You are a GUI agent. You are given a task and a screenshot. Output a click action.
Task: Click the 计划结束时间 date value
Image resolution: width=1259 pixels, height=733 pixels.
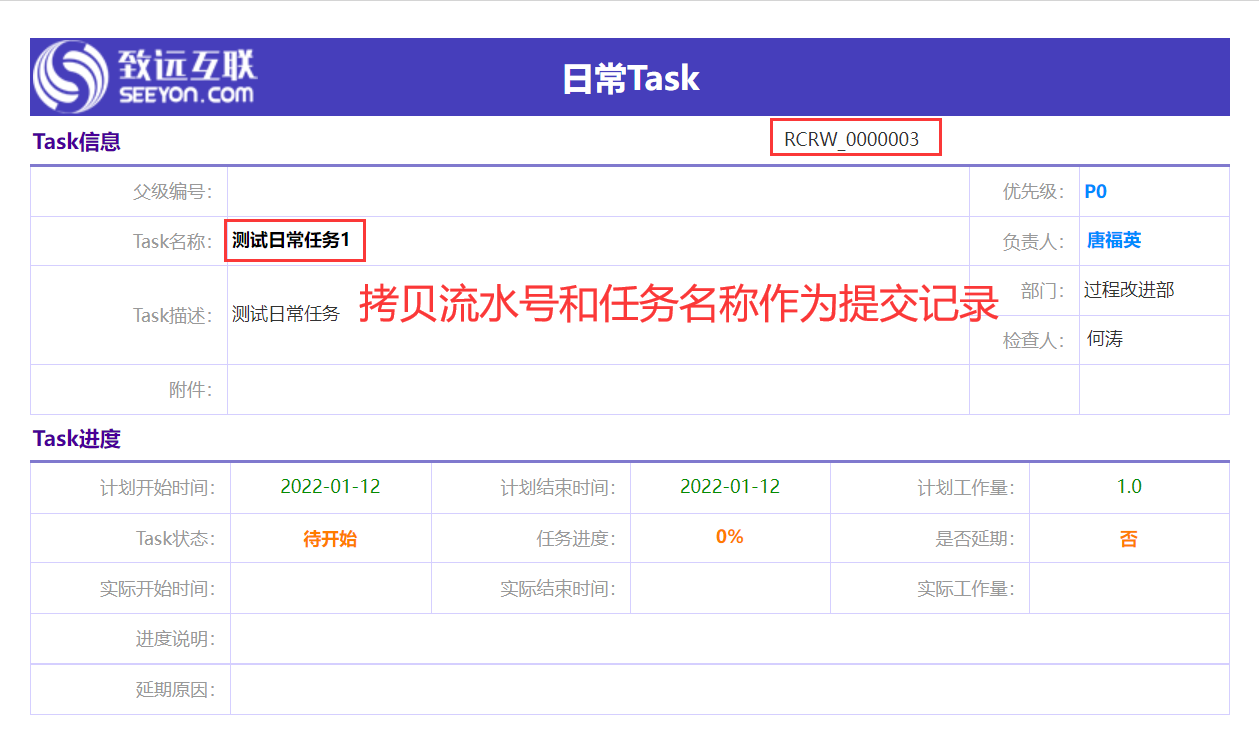730,487
